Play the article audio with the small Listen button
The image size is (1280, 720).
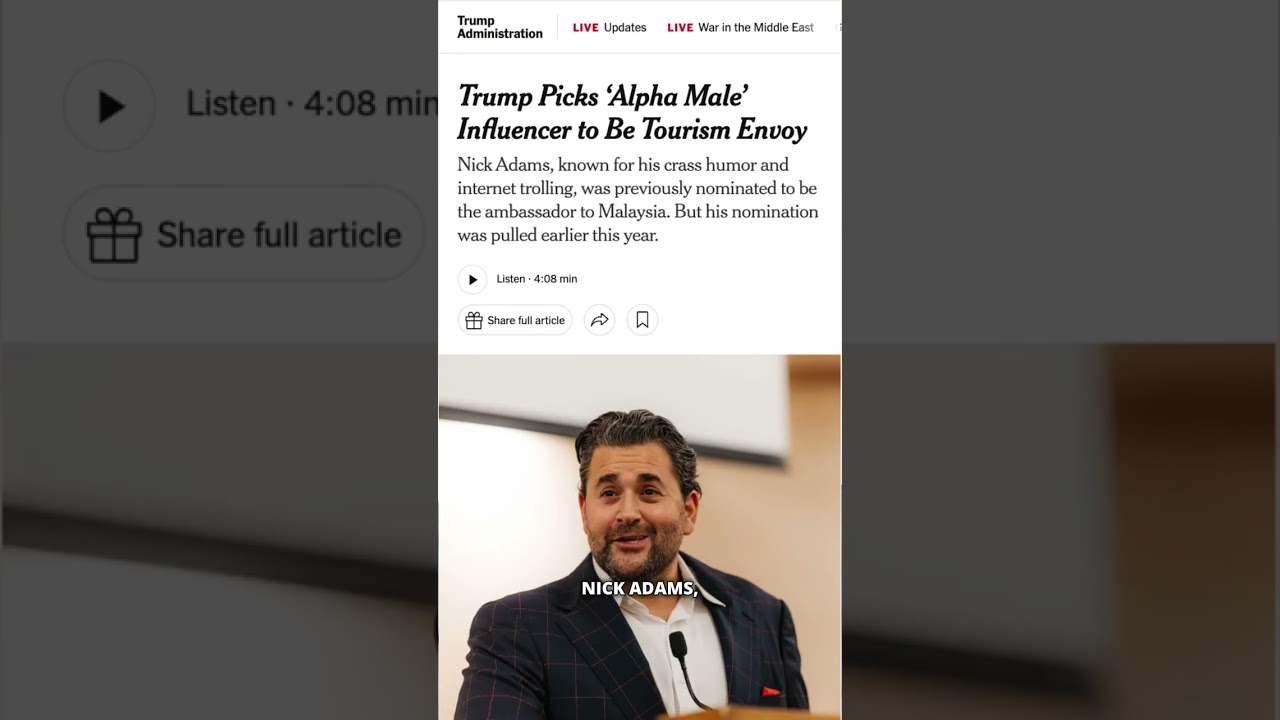tap(472, 279)
